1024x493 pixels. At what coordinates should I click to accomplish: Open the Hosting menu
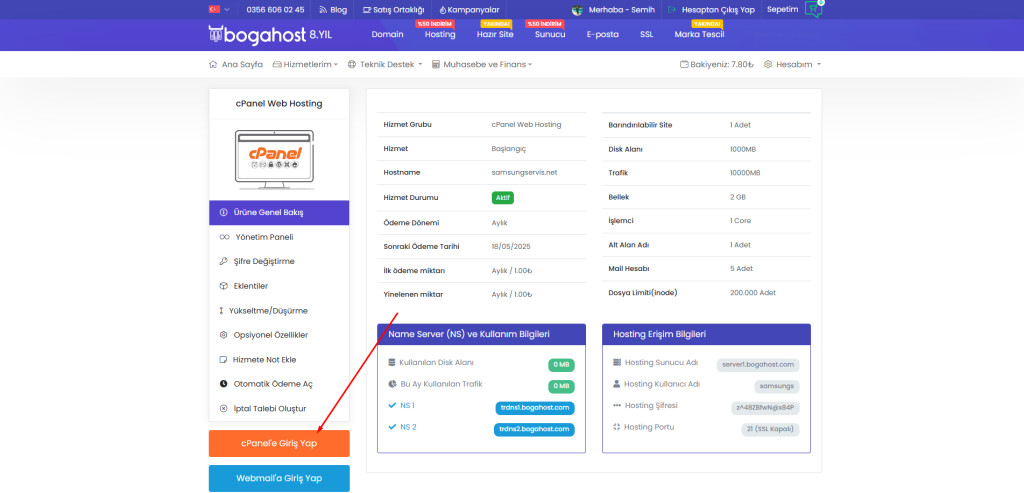440,34
